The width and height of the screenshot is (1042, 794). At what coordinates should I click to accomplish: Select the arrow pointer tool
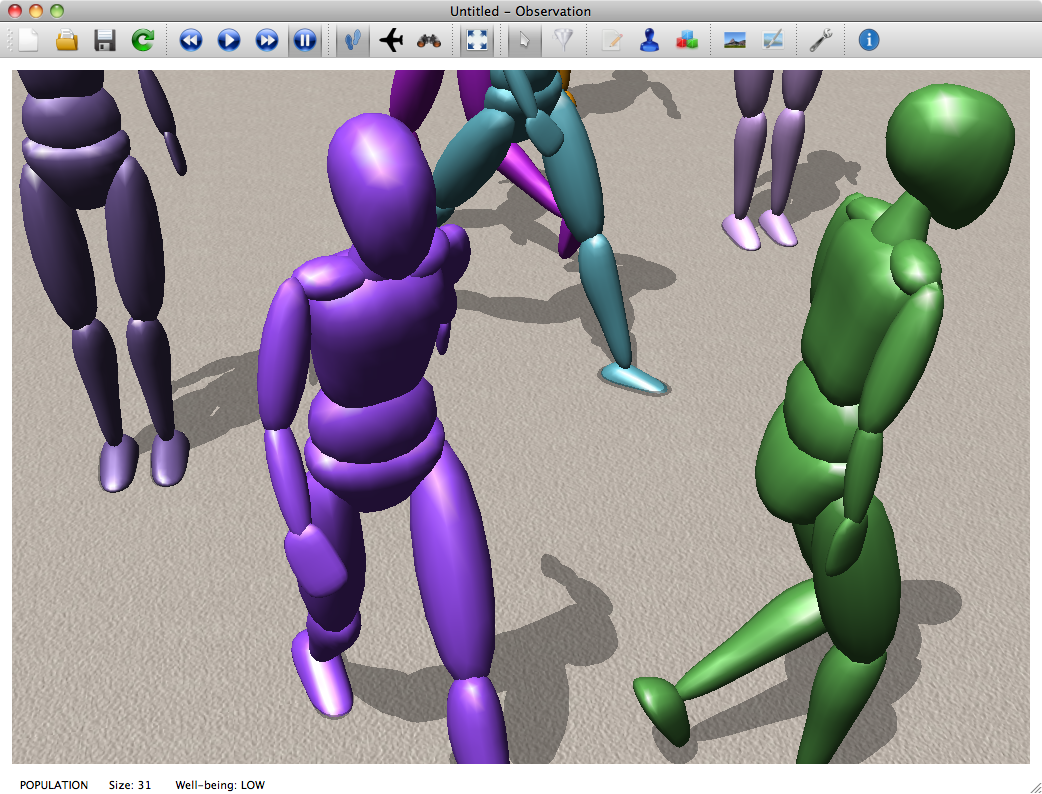point(525,40)
